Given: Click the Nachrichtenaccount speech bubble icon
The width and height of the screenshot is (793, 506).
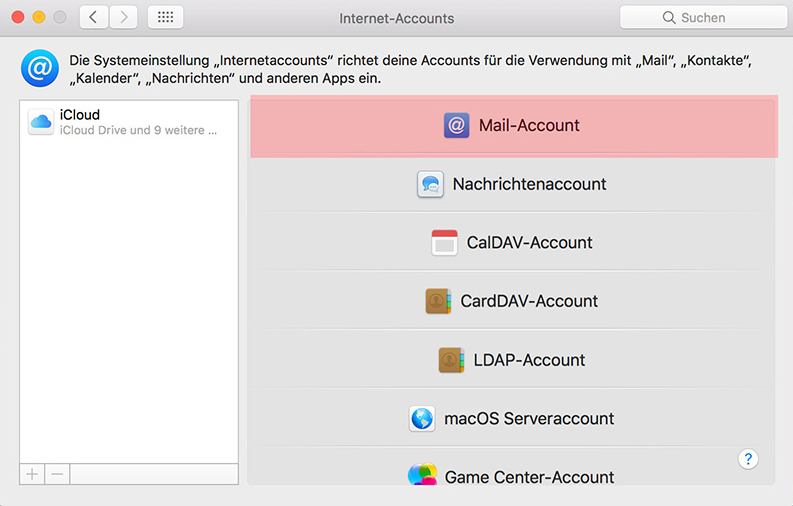Looking at the screenshot, I should coord(430,184).
